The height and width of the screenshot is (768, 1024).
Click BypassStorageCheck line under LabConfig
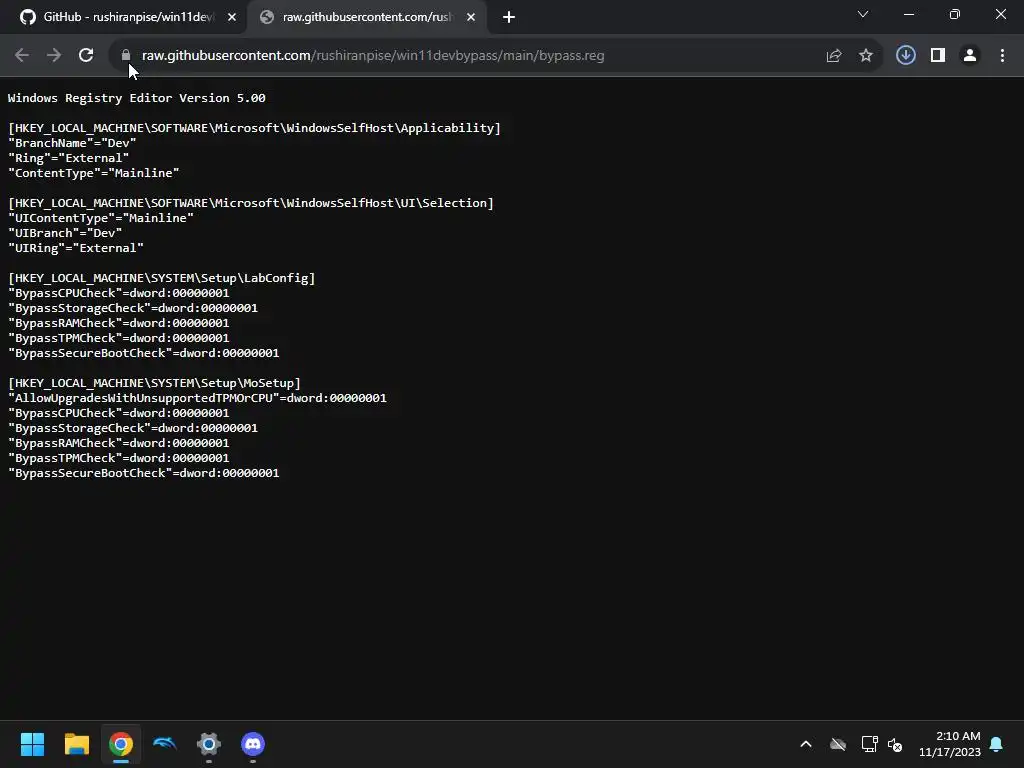(133, 308)
